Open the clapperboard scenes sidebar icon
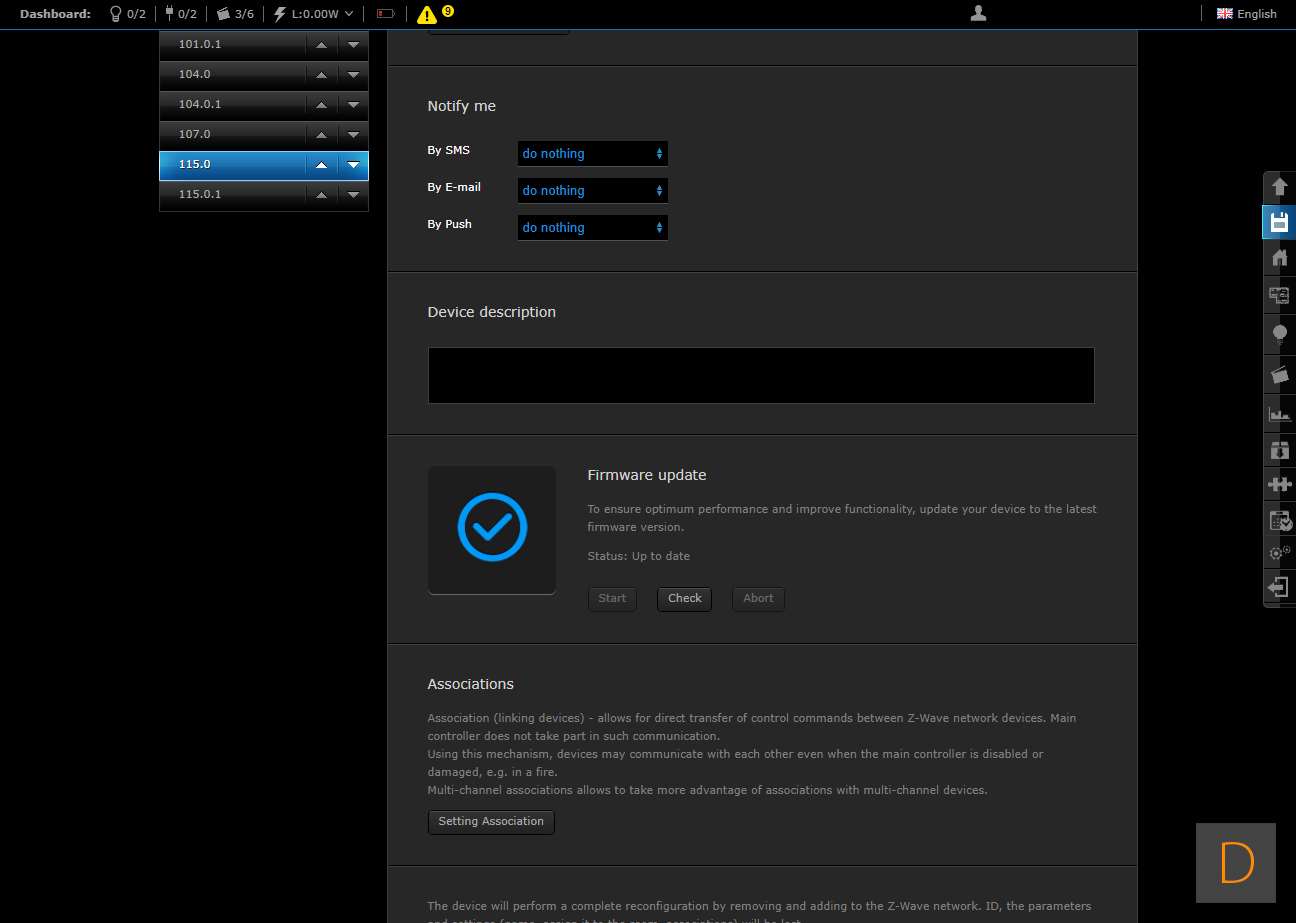1296x923 pixels. [x=1278, y=374]
